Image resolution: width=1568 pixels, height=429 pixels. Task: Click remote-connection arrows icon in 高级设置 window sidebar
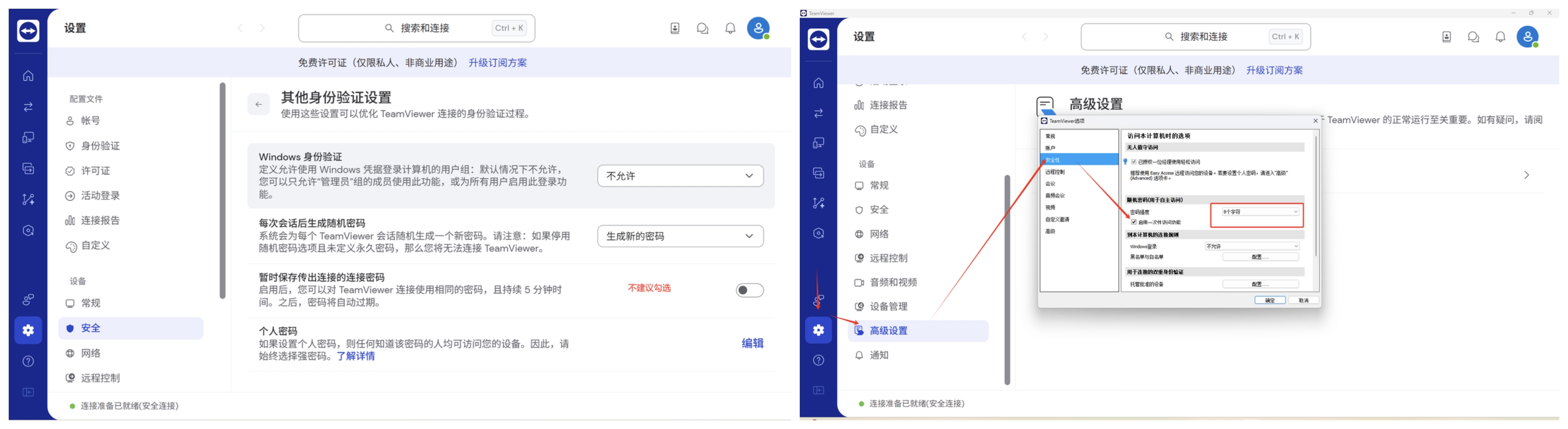[819, 113]
